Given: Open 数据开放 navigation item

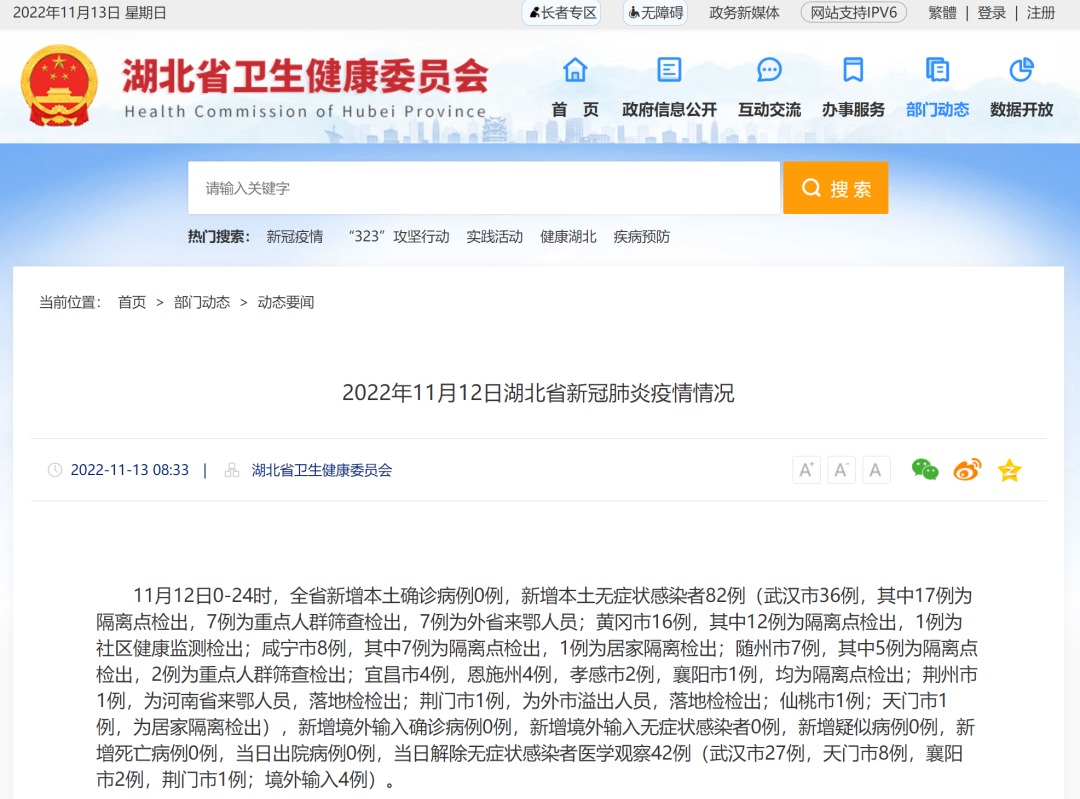Looking at the screenshot, I should (x=1021, y=110).
